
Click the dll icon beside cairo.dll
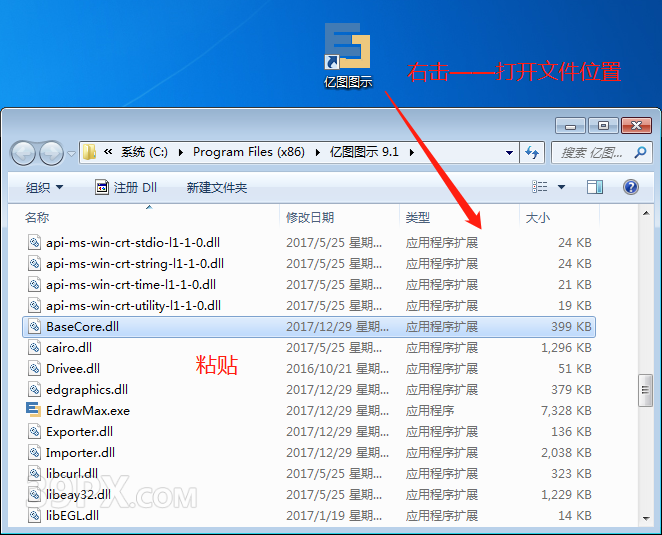(x=34, y=348)
